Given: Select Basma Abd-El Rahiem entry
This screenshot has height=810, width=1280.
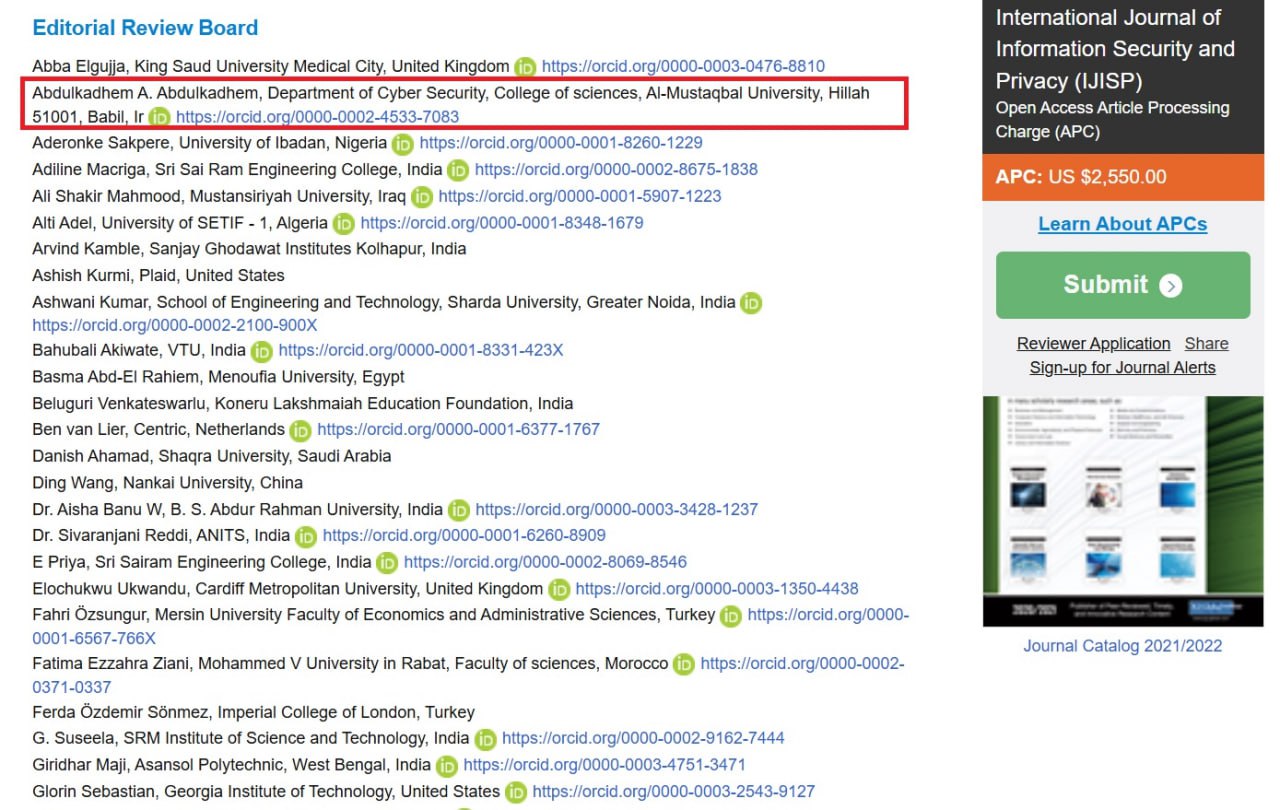Looking at the screenshot, I should pos(218,377).
